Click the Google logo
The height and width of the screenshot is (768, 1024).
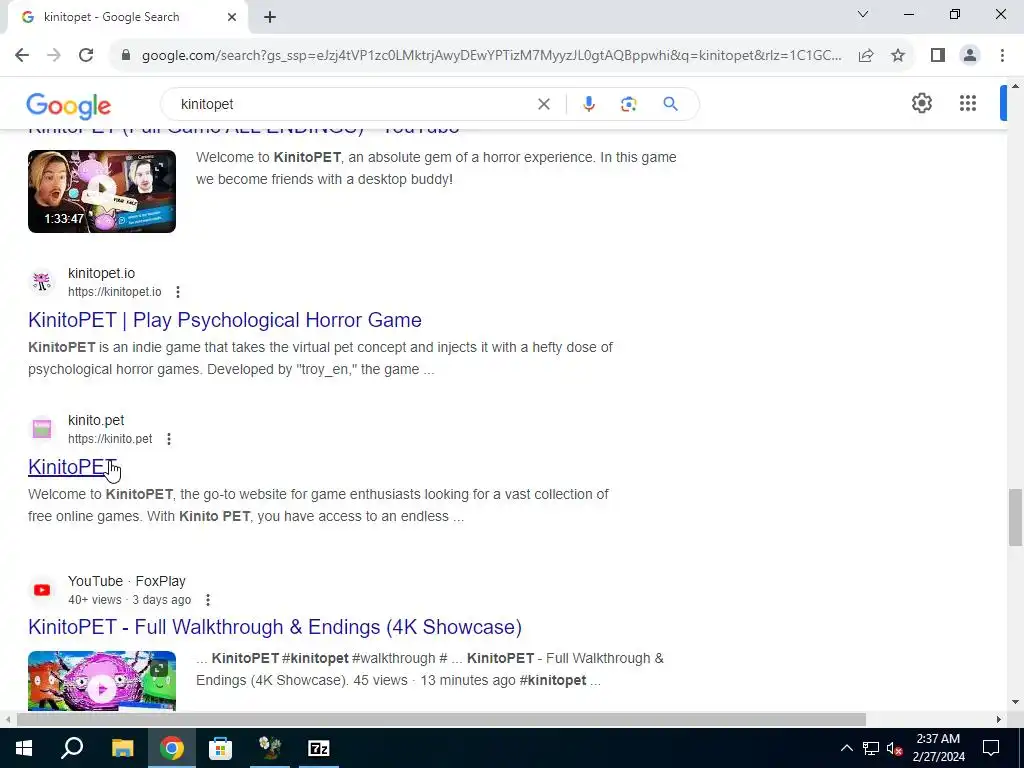click(69, 106)
